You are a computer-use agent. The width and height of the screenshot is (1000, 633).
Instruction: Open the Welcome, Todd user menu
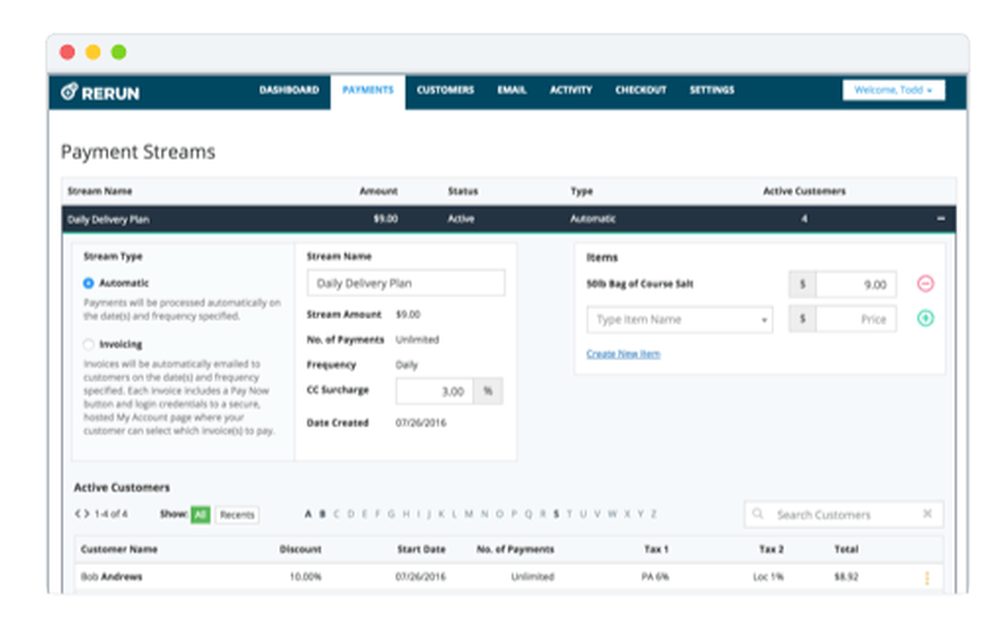point(893,90)
